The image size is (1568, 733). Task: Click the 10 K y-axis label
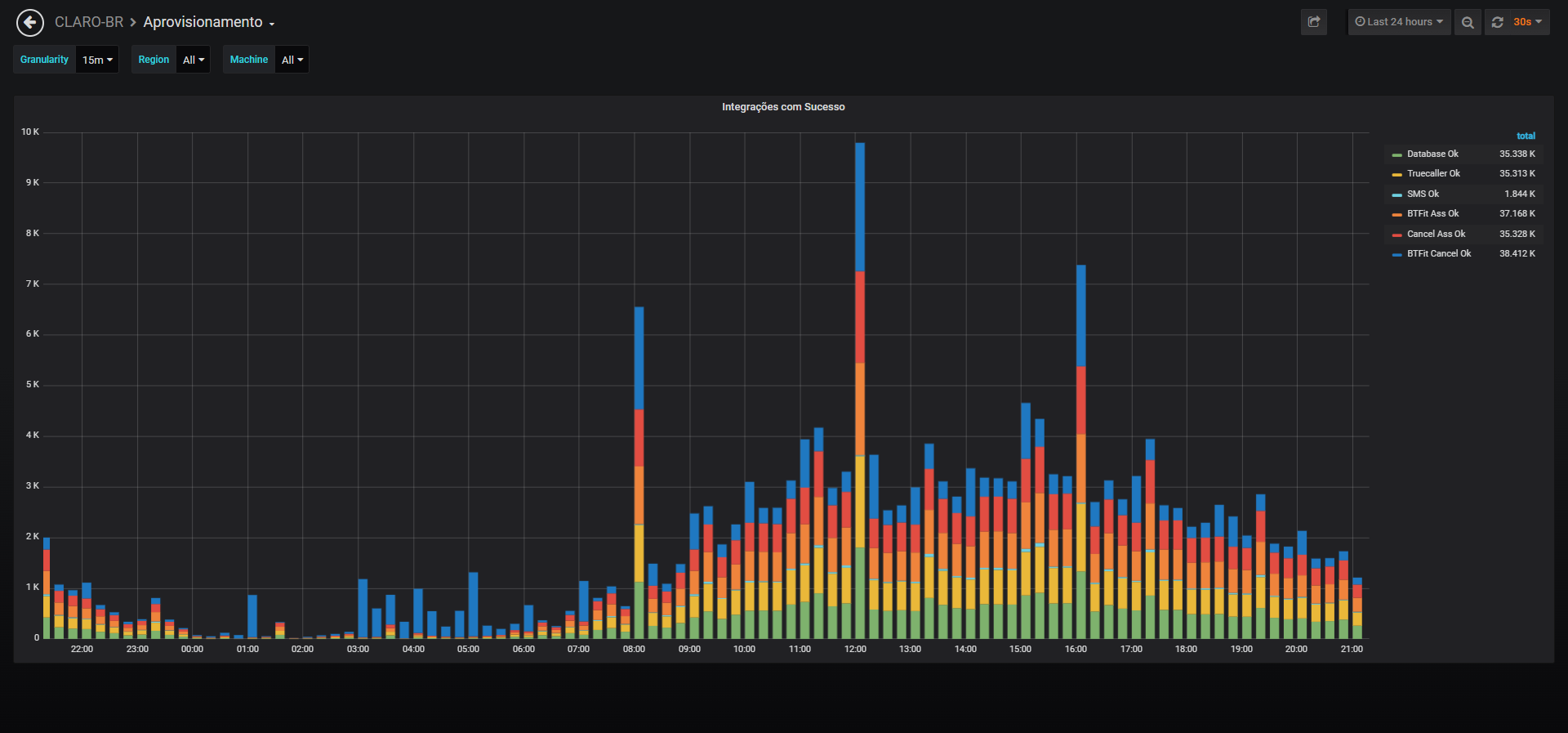[30, 132]
